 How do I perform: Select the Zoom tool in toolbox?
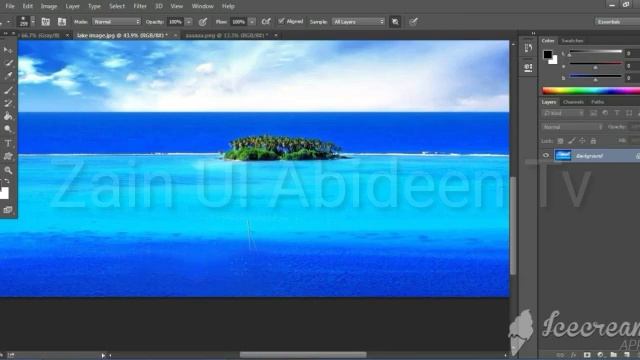pyautogui.click(x=8, y=170)
